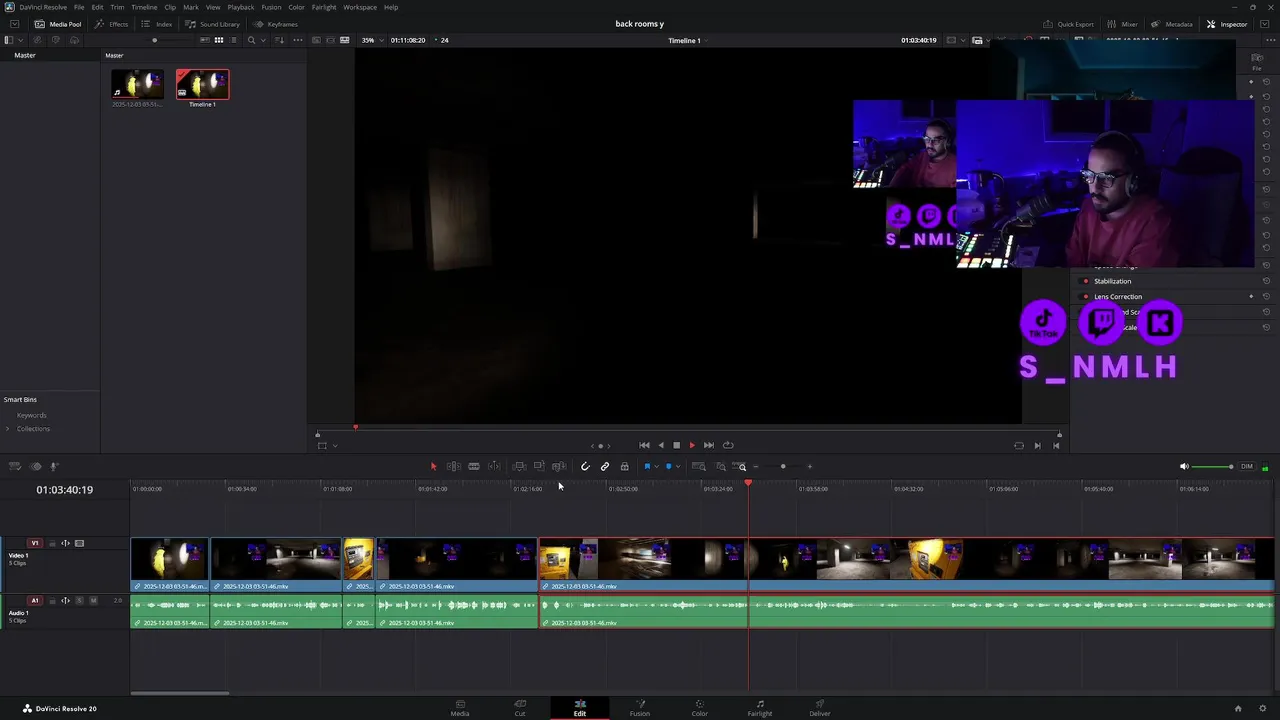Toggle timeline snapping magnet icon
Viewport: 1280px width, 720px height.
585,466
